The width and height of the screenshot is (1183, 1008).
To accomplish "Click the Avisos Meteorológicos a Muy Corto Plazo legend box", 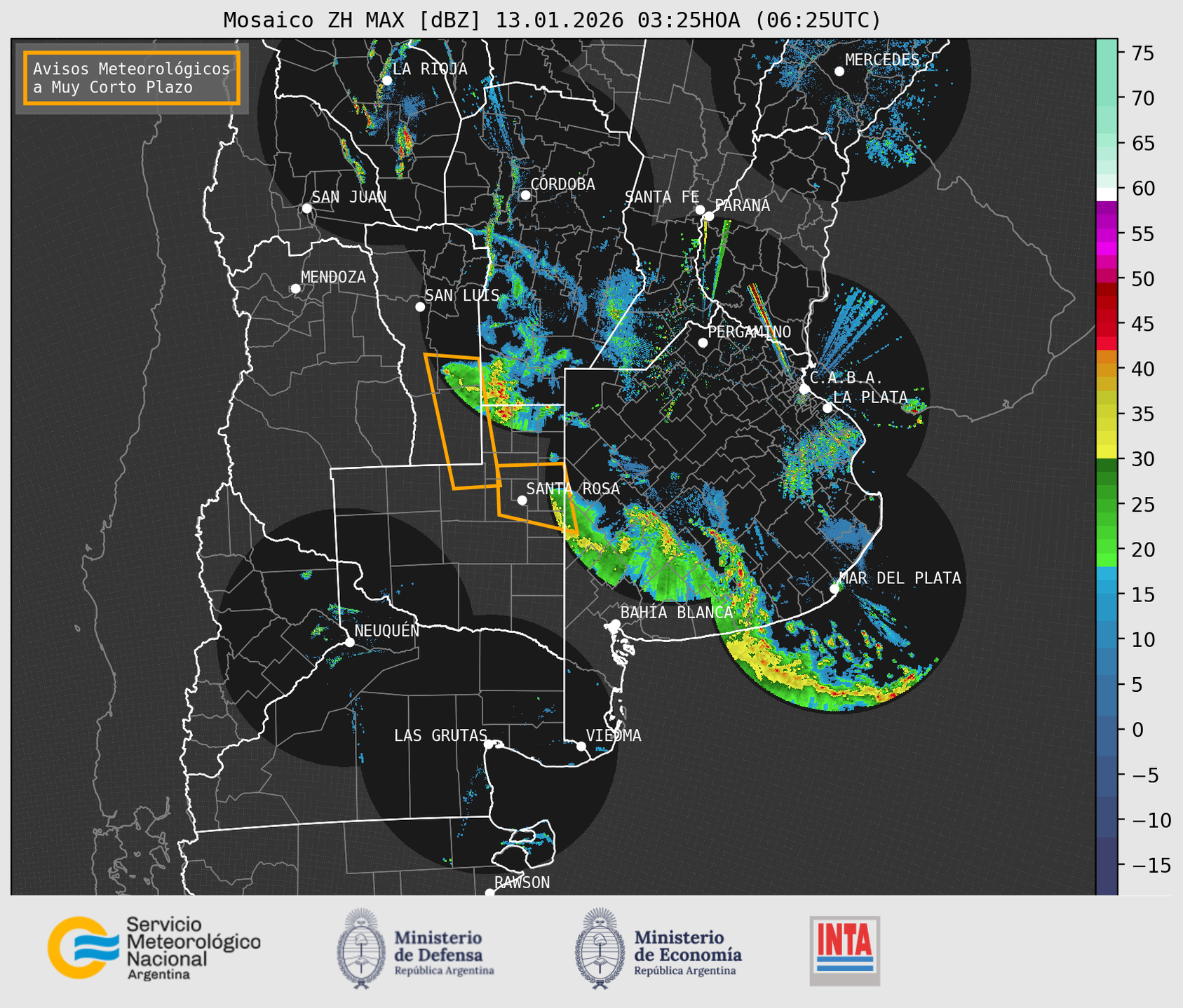I will tap(132, 78).
